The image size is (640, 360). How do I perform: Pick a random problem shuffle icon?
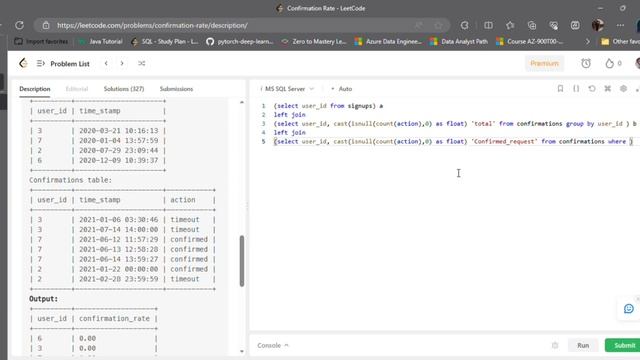pyautogui.click(x=142, y=63)
